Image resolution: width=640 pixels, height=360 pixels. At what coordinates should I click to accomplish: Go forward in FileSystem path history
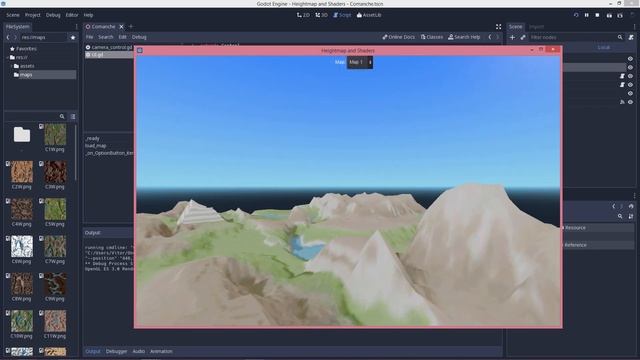(x=15, y=37)
